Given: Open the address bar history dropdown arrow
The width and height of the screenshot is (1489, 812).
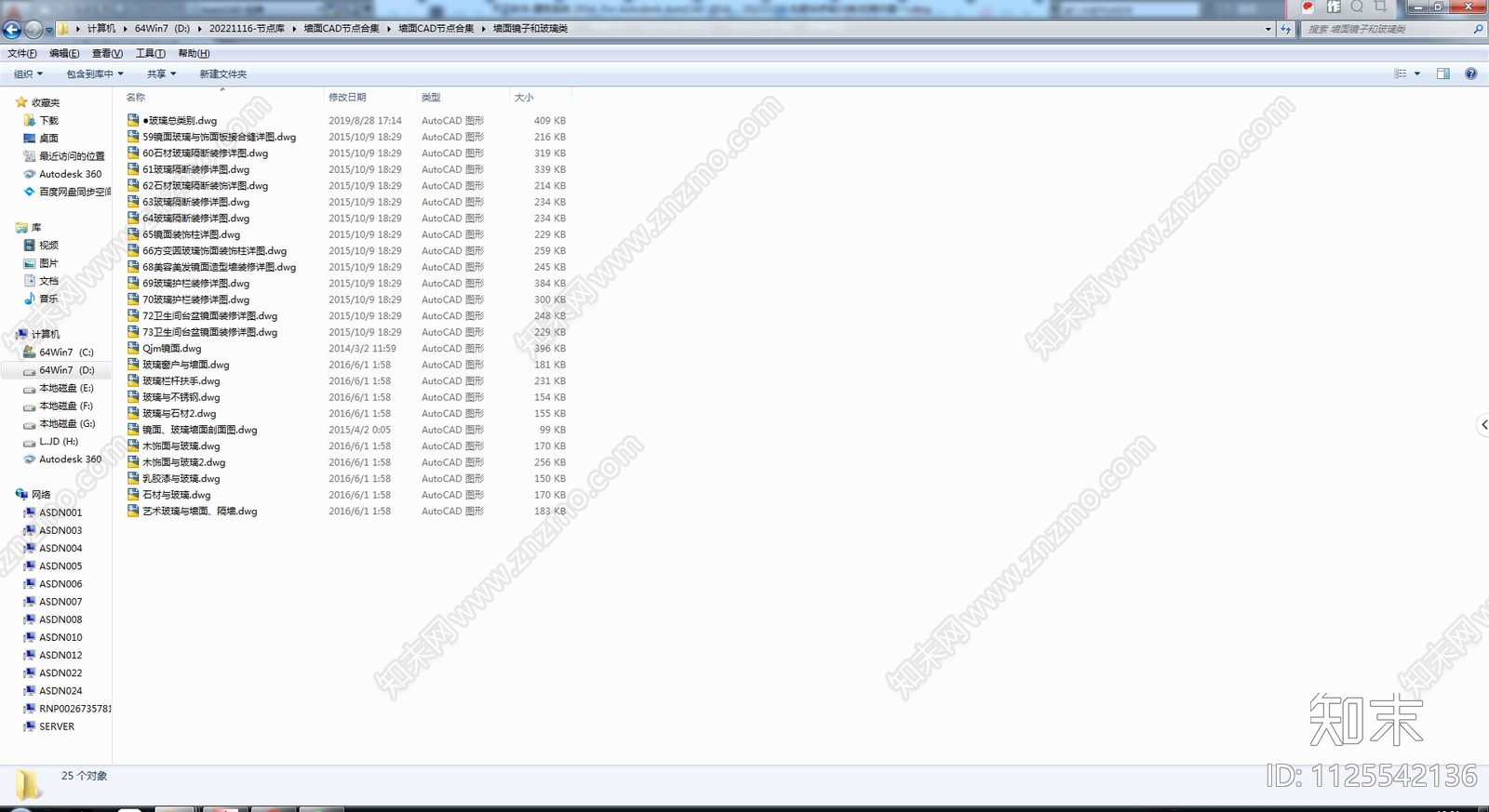Looking at the screenshot, I should tap(1268, 29).
